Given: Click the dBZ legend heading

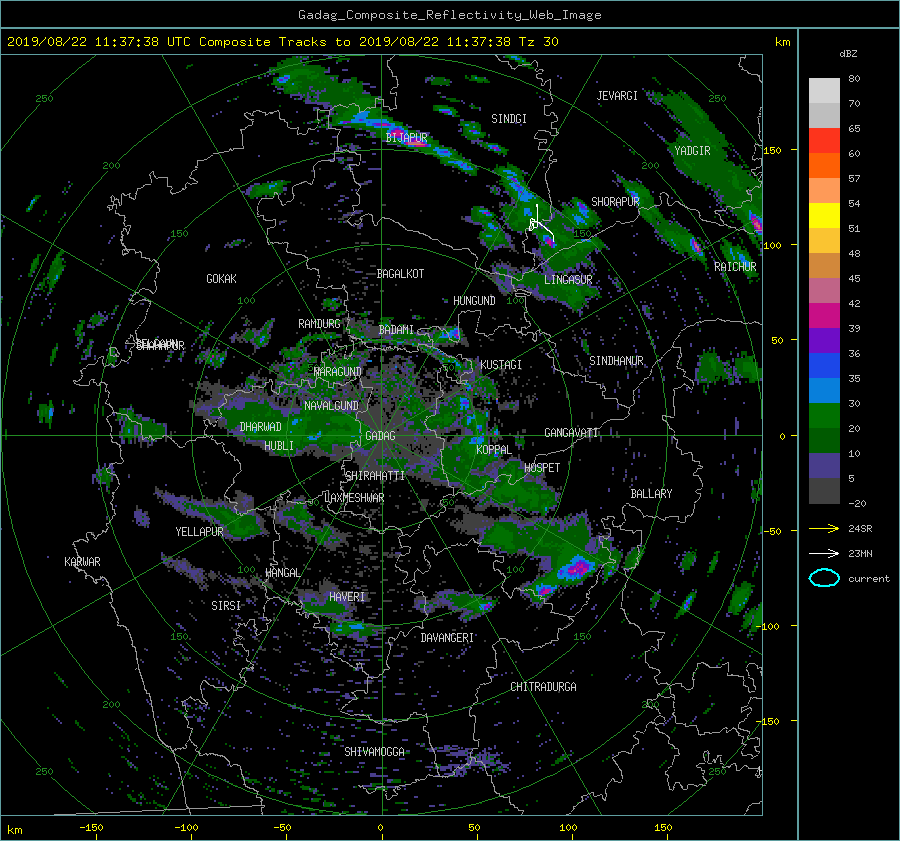Looking at the screenshot, I should [848, 54].
